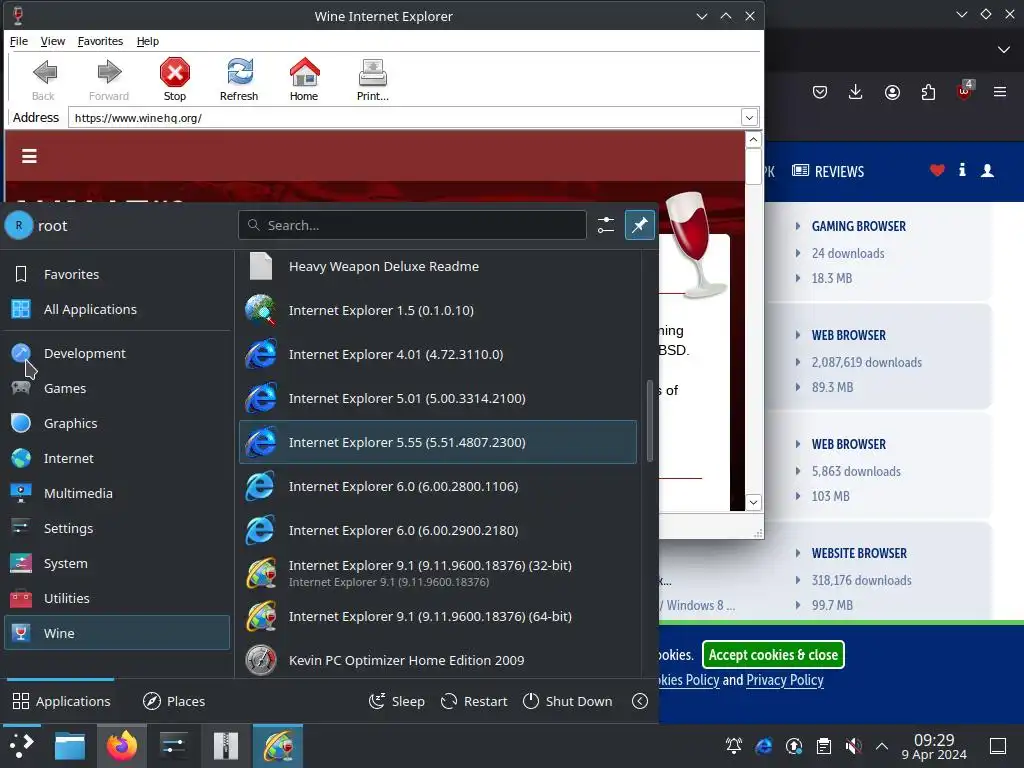This screenshot has height=768, width=1024.
Task: Open the Privacy Policy link
Action: (784, 680)
